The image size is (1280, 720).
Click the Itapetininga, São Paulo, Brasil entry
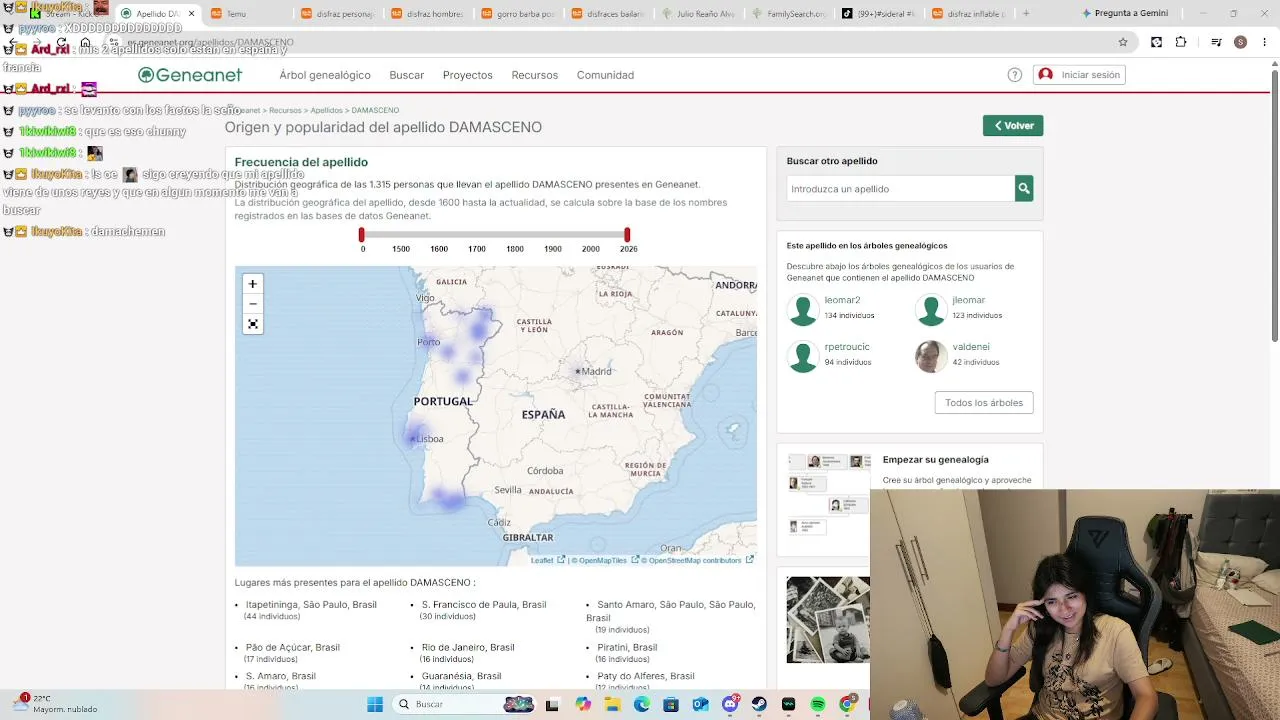tap(311, 605)
